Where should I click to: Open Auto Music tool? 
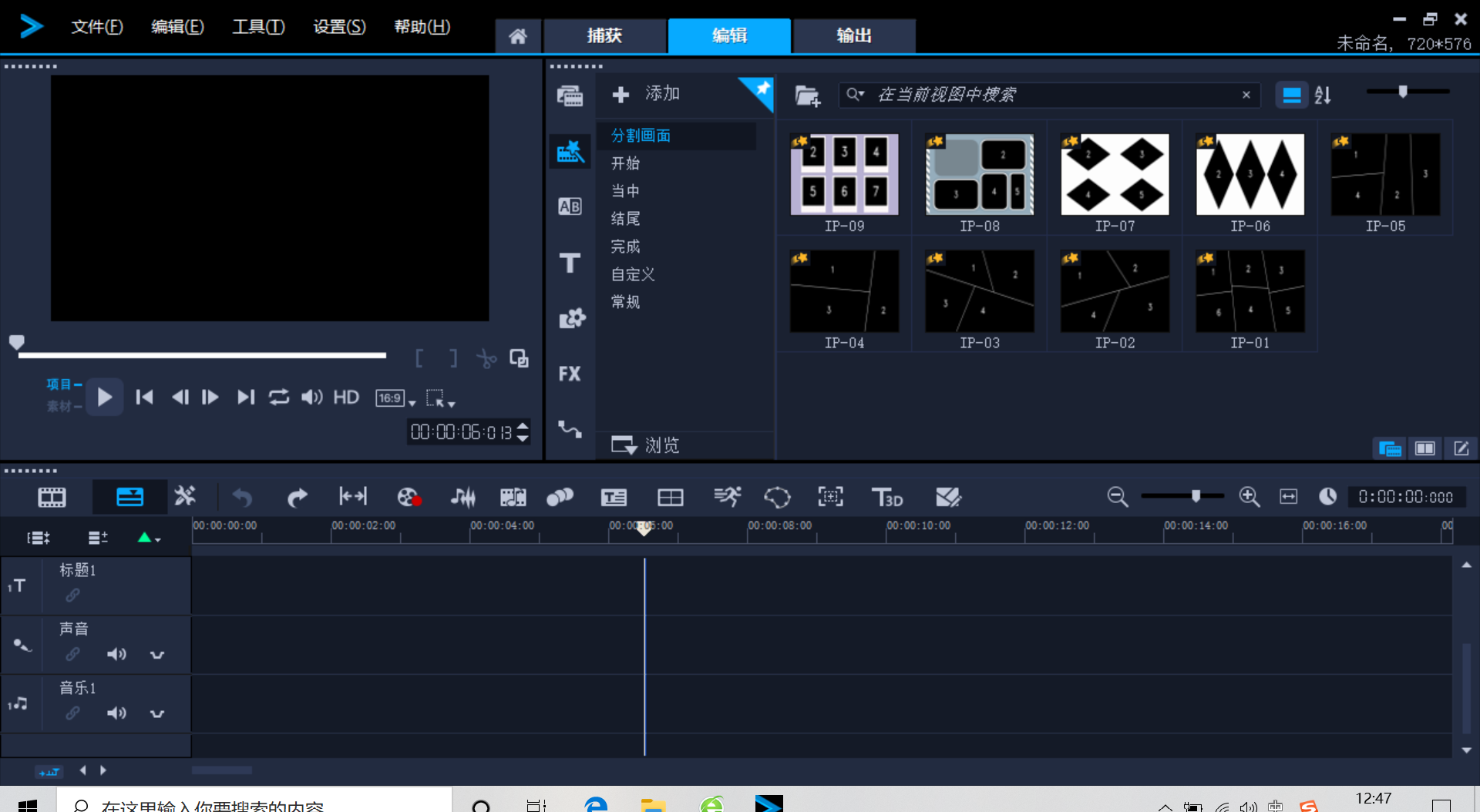pyautogui.click(x=513, y=498)
